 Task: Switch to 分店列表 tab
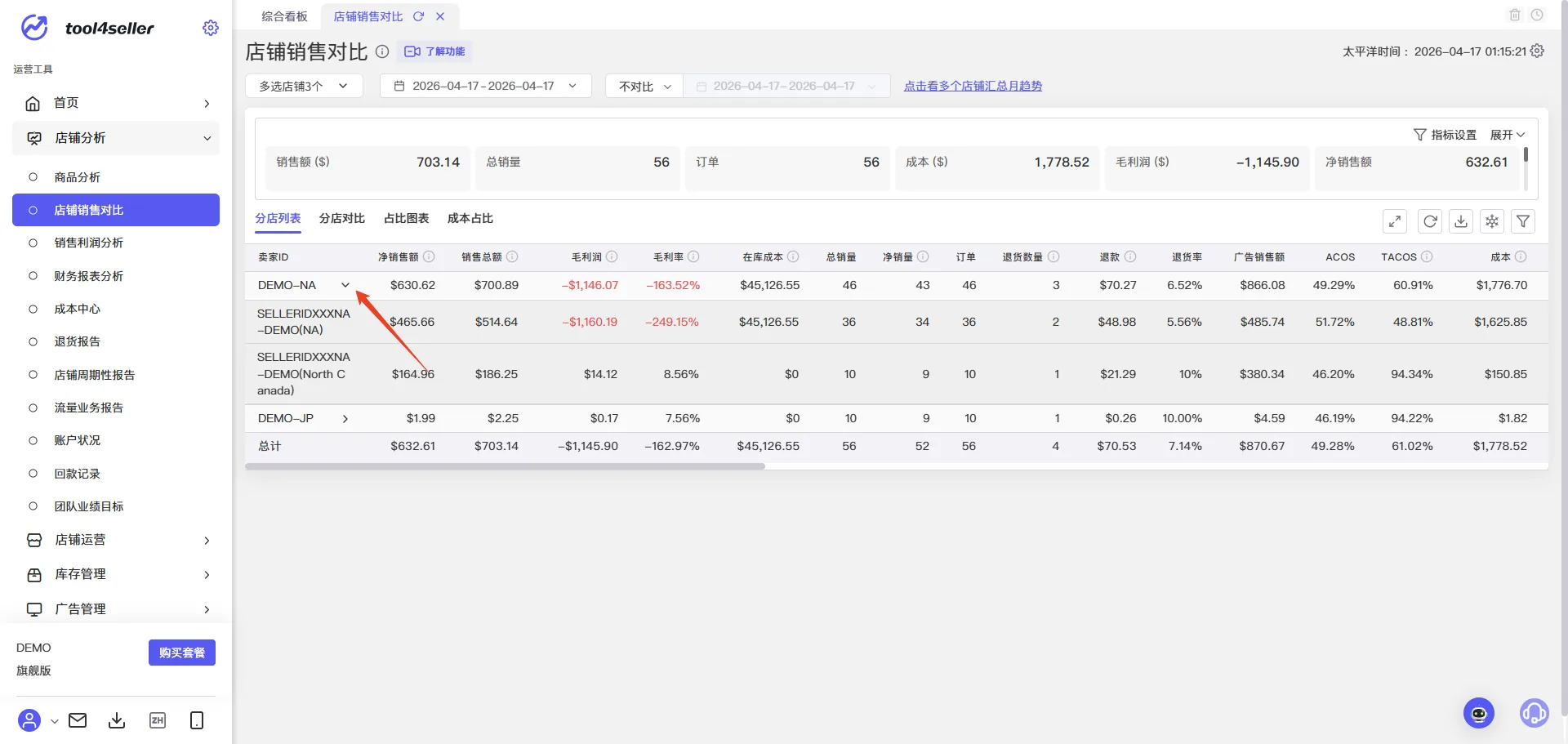(278, 218)
